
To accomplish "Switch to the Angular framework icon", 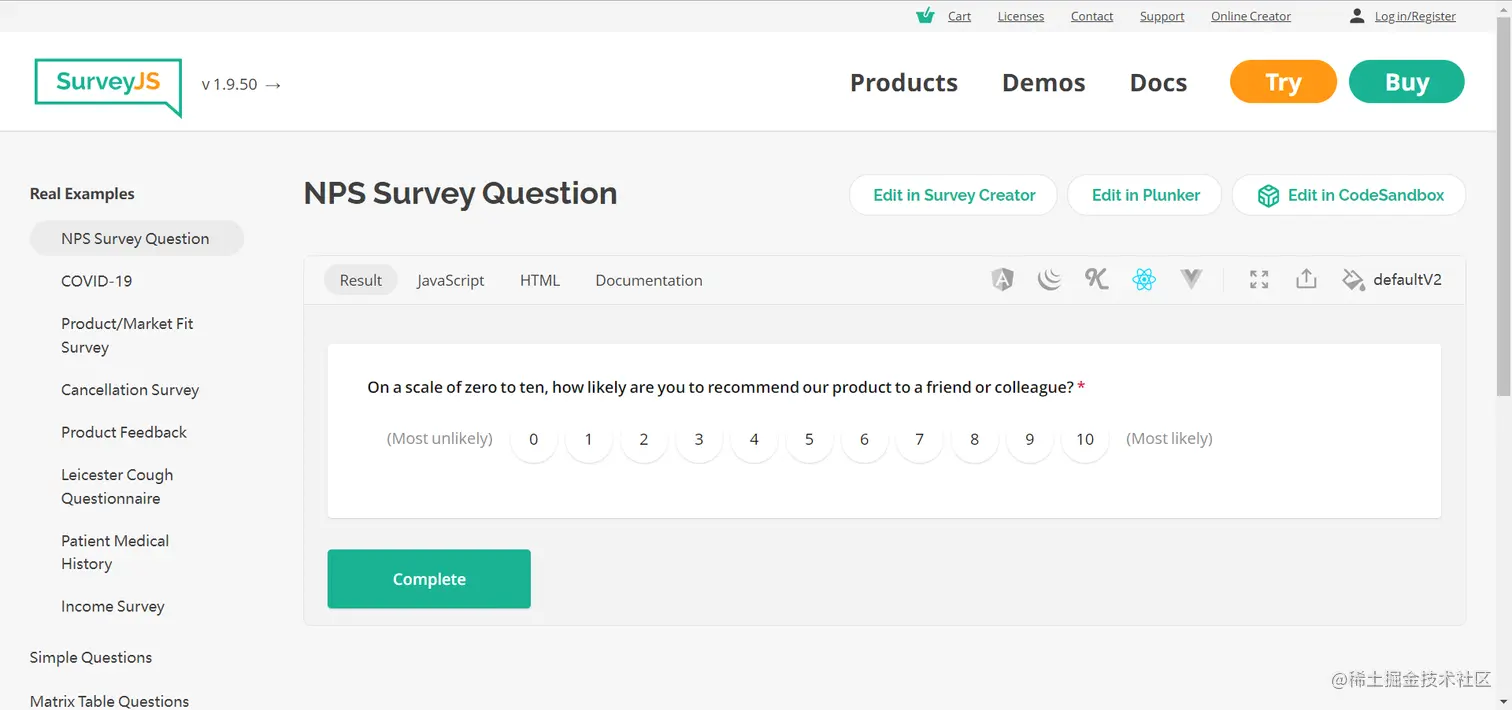I will click(1002, 280).
